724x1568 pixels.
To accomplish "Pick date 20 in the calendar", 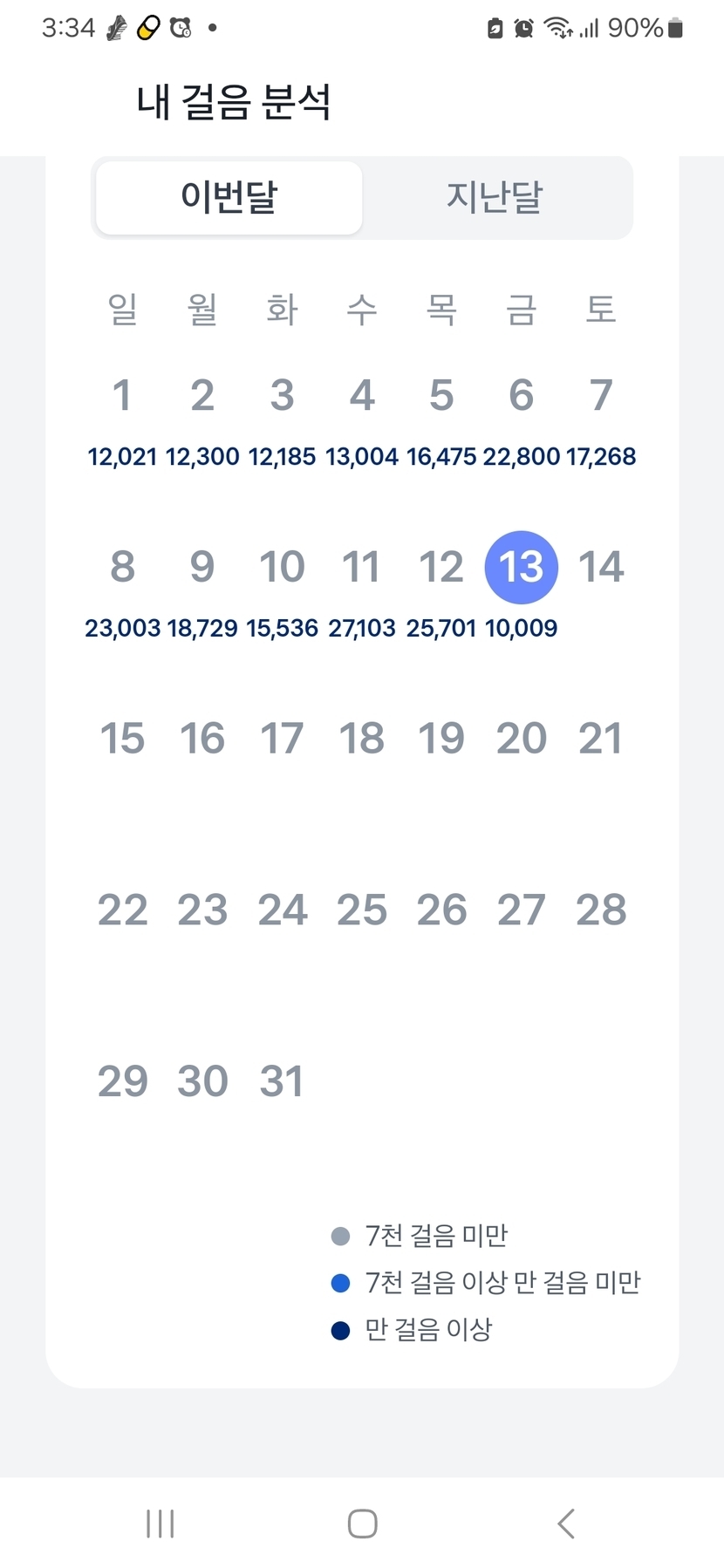I will (521, 739).
